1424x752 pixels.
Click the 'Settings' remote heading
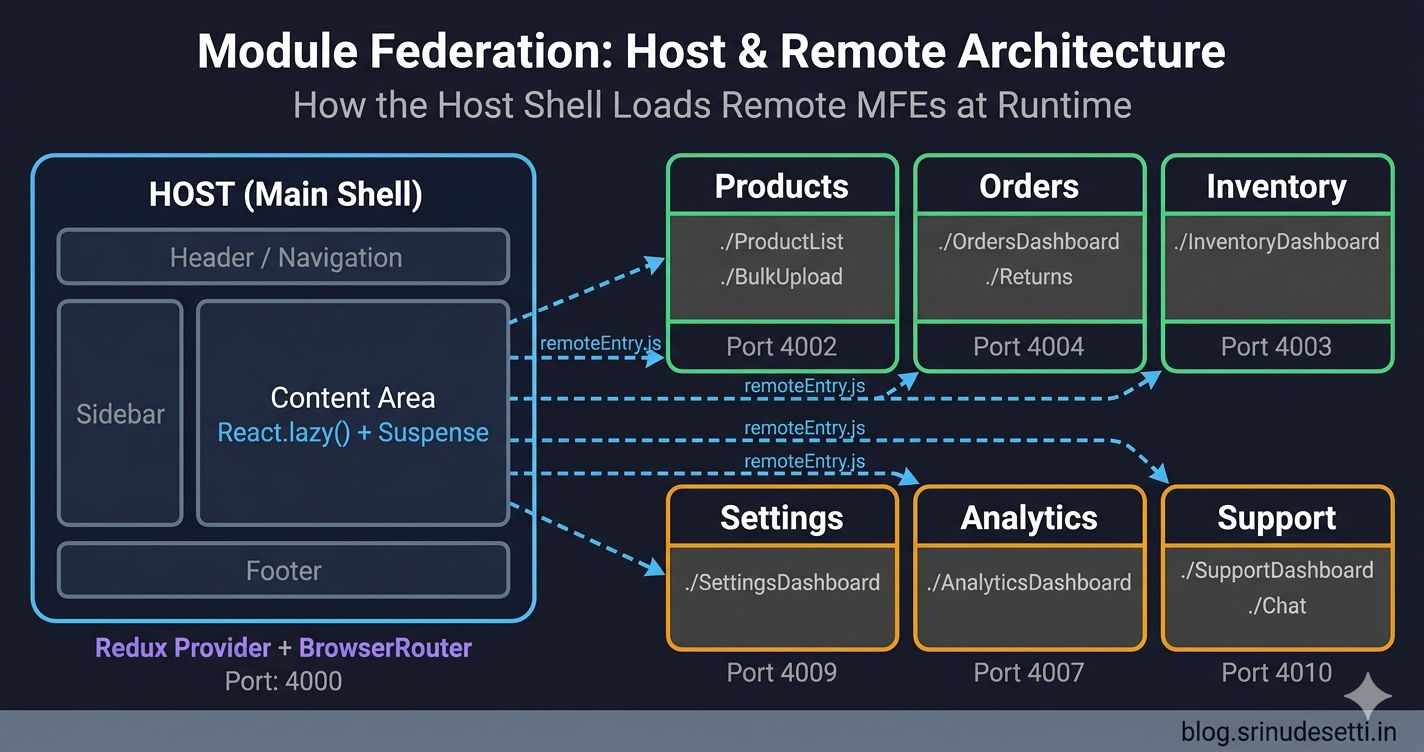point(782,518)
